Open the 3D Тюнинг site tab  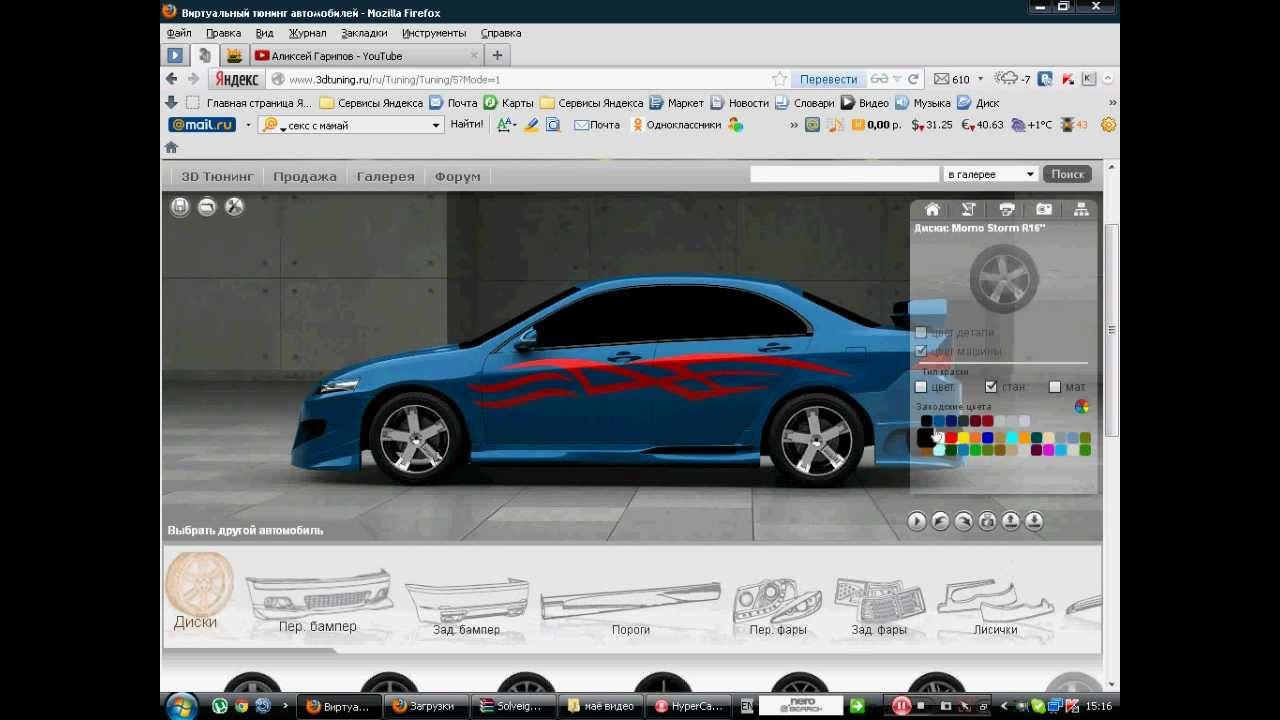coord(217,176)
